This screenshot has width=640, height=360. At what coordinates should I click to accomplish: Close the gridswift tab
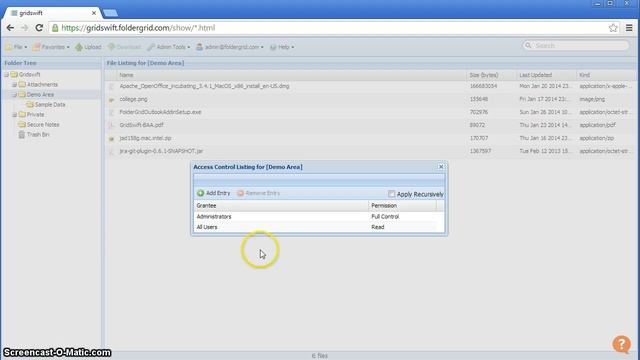pyautogui.click(x=94, y=13)
